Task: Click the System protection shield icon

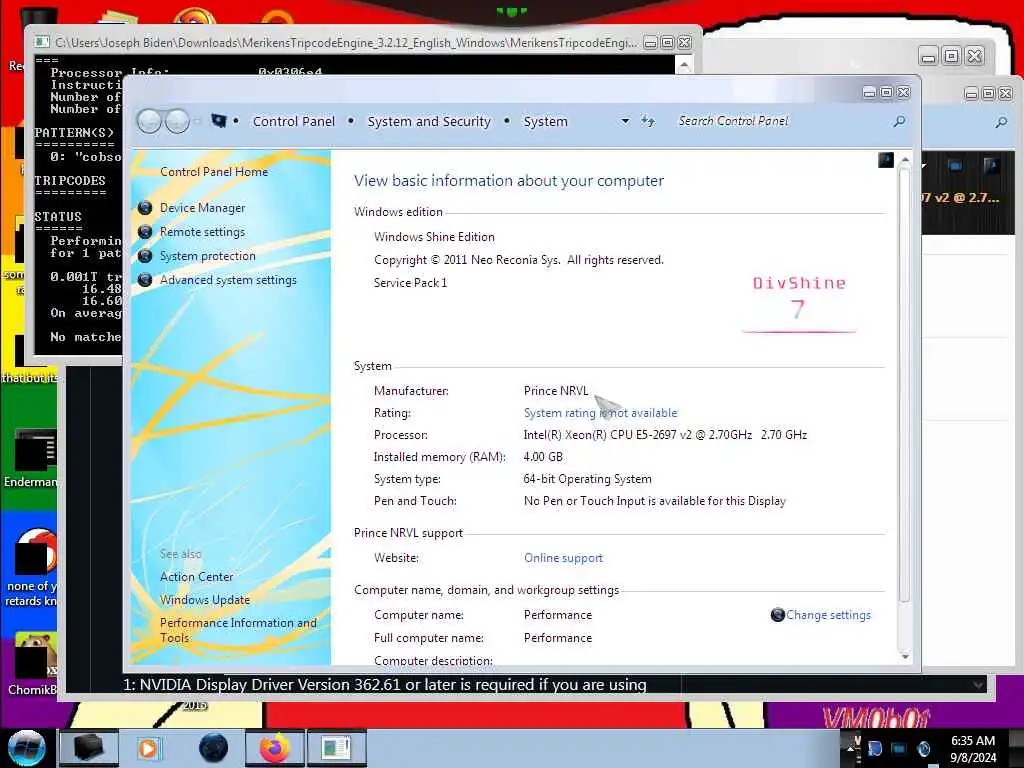Action: 145,256
